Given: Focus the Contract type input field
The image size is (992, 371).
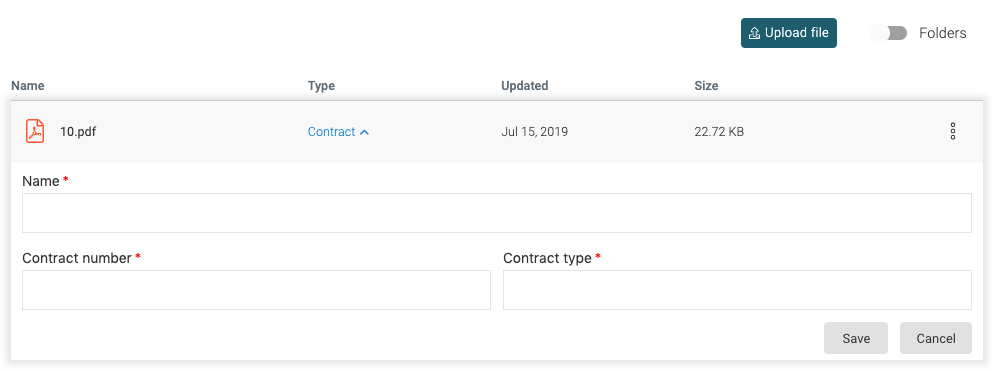Looking at the screenshot, I should [x=737, y=290].
